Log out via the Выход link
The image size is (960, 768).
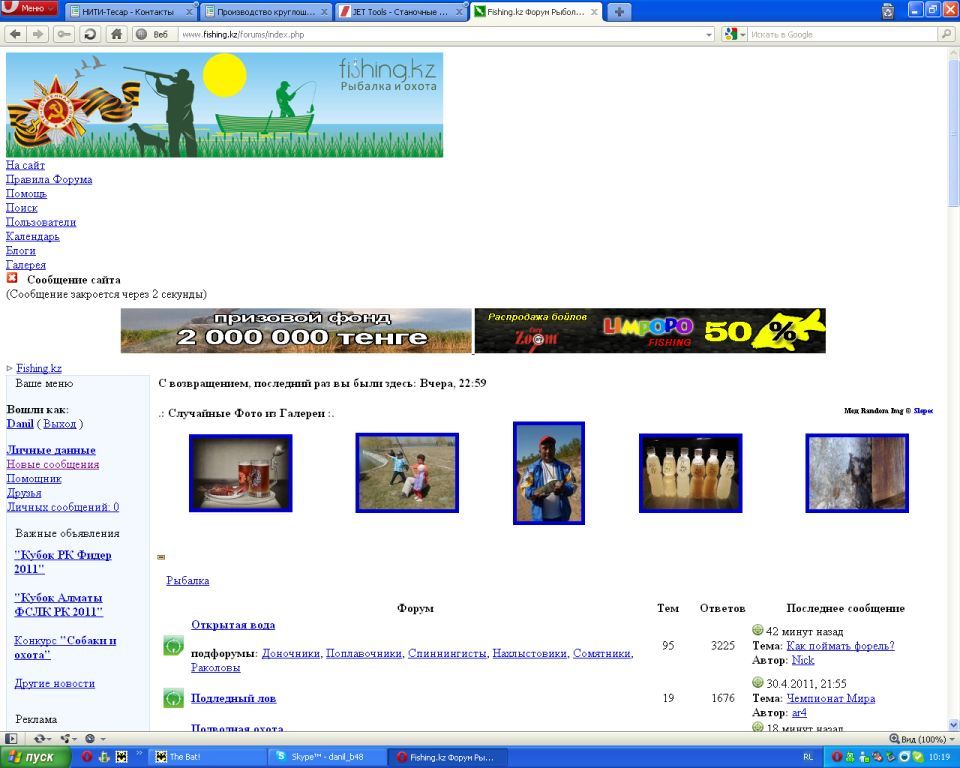[59, 424]
